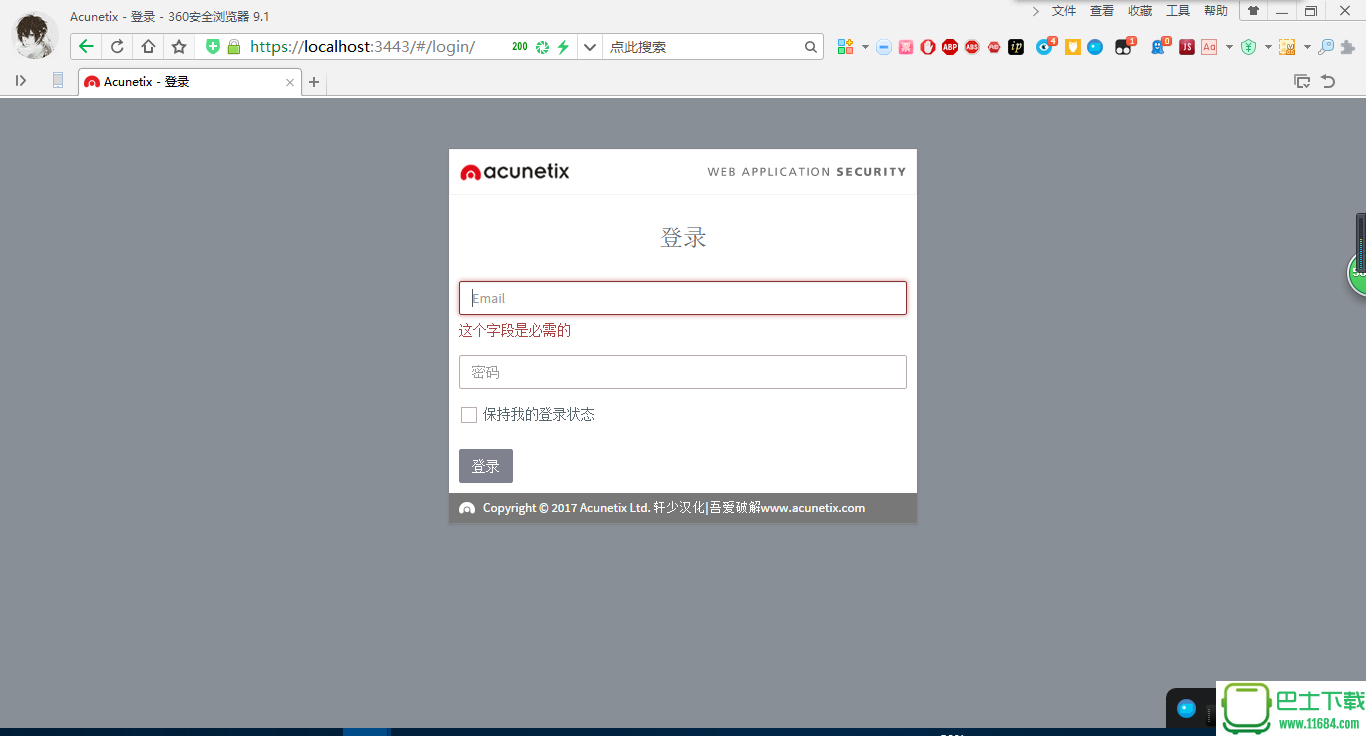1366x736 pixels.
Task: Click the black Tampermonkey extension icon
Action: 1125,46
